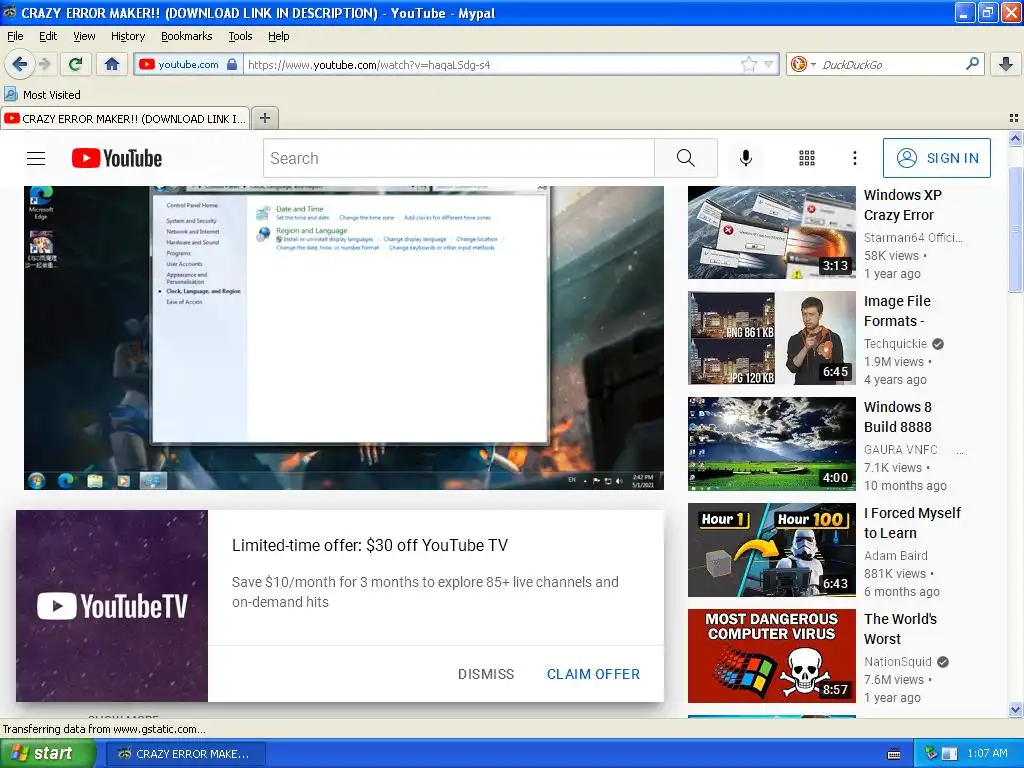Open the Windows XP Crazy Error title

coord(903,205)
